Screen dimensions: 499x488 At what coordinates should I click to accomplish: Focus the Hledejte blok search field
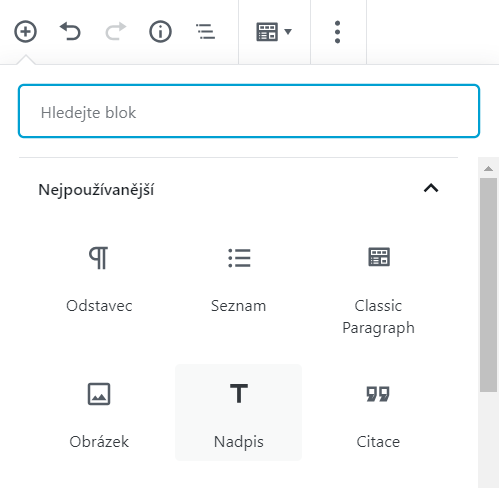click(x=249, y=111)
